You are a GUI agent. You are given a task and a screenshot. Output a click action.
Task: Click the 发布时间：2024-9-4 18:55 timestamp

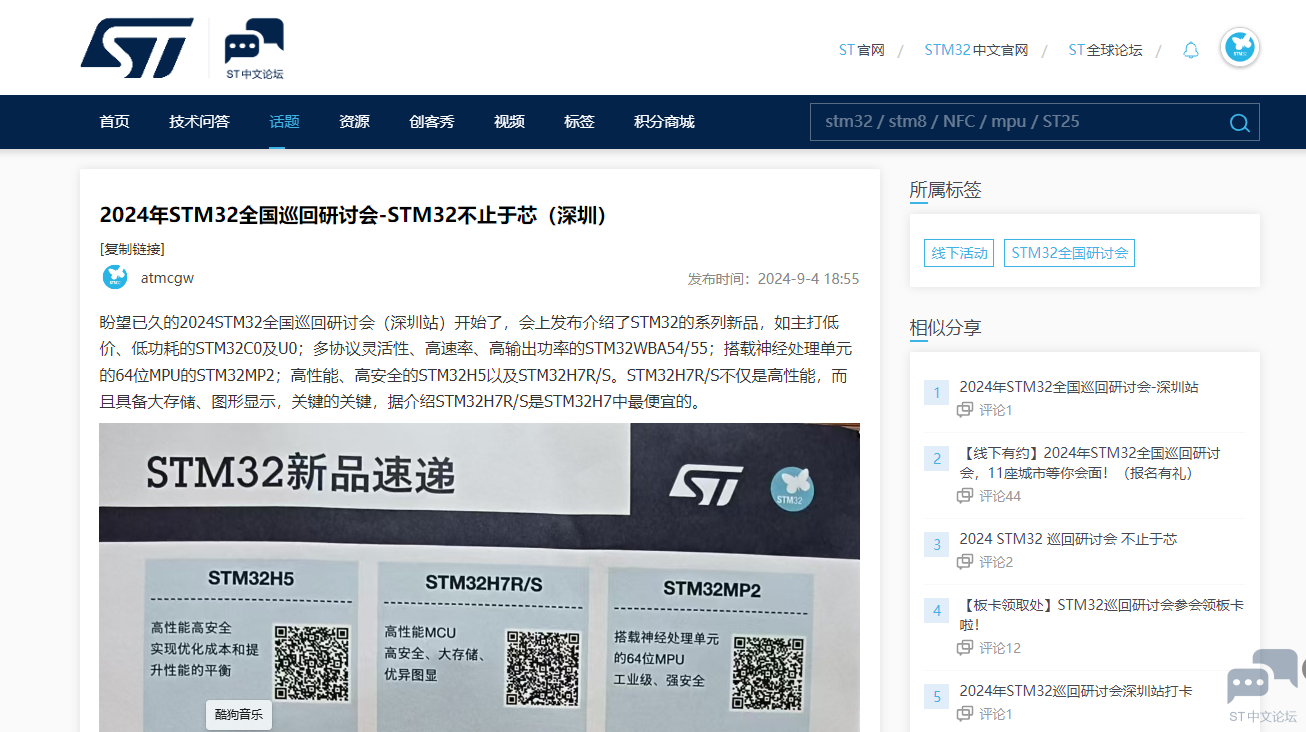point(773,279)
